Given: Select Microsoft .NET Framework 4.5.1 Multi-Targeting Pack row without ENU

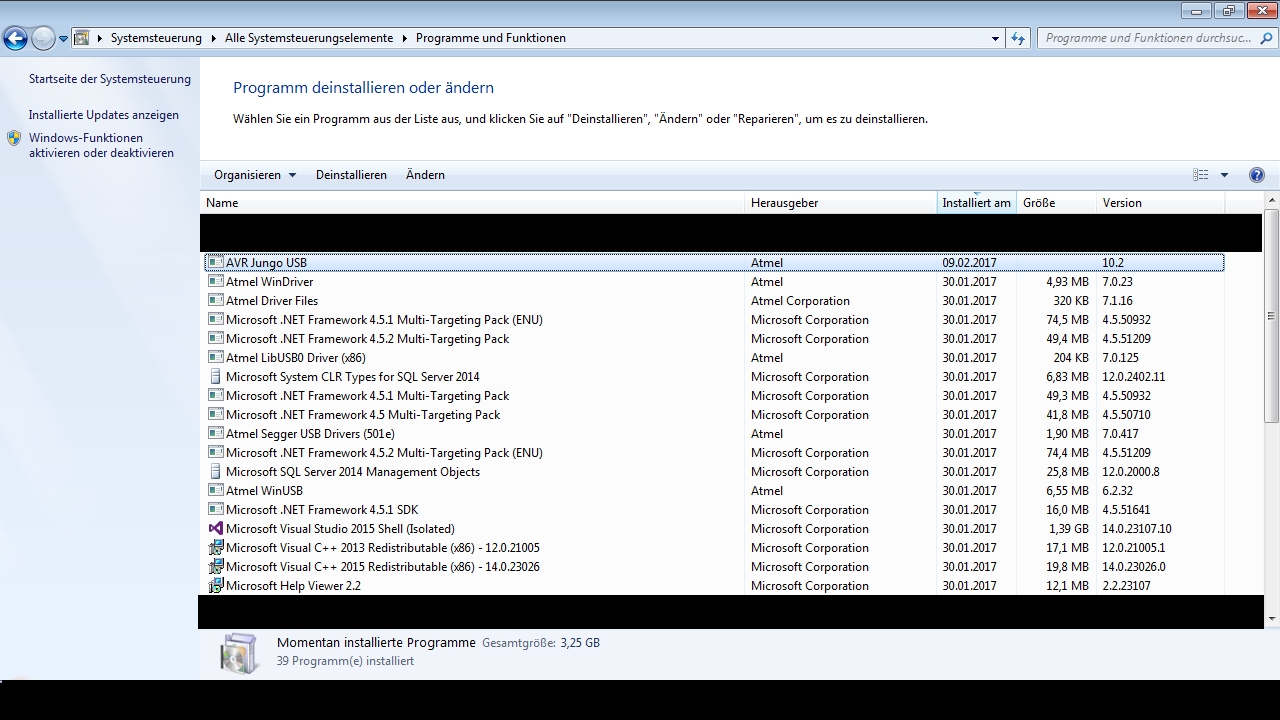Looking at the screenshot, I should click(x=367, y=396).
